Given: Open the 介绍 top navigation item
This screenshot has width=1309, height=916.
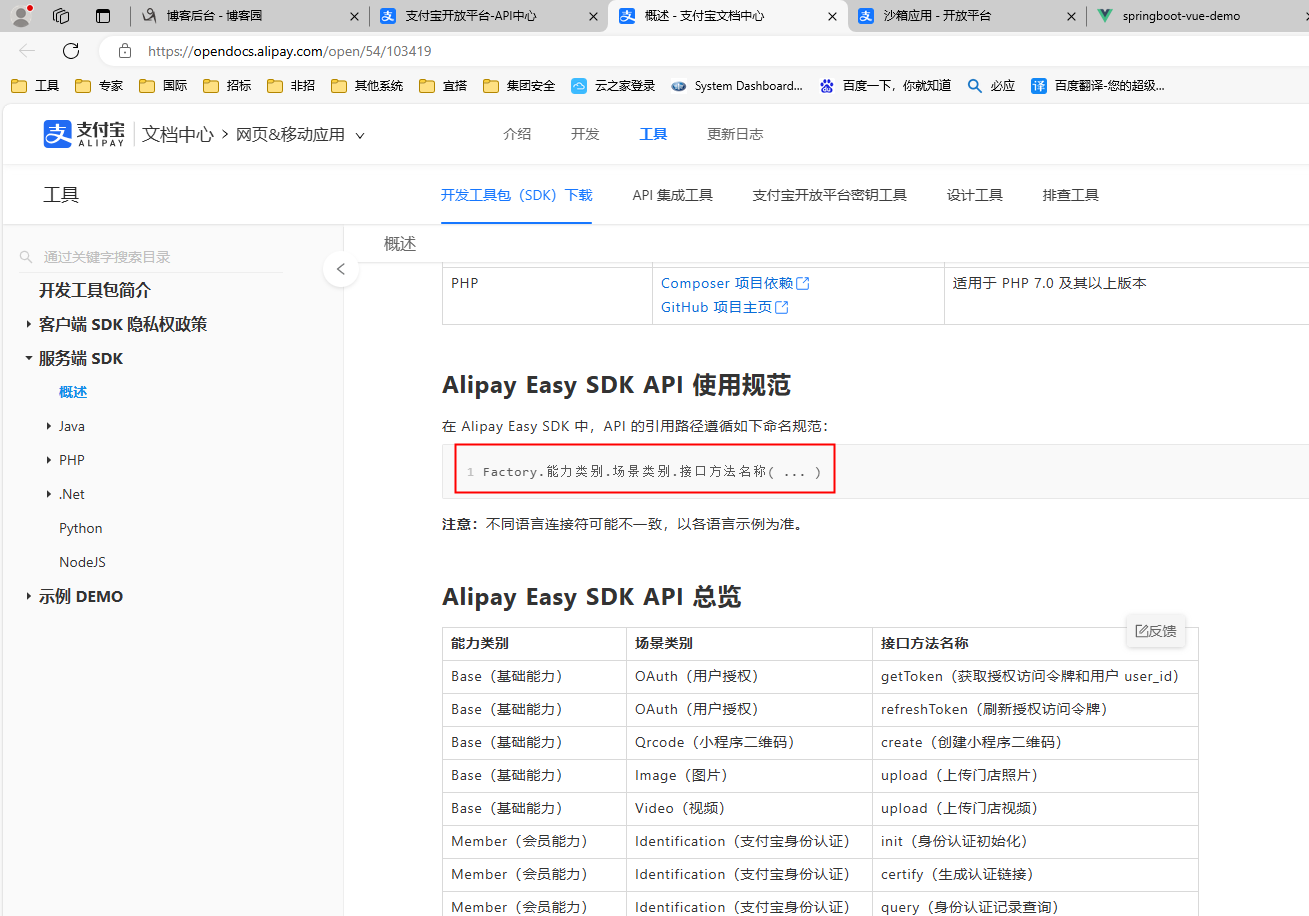Looking at the screenshot, I should coord(517,134).
